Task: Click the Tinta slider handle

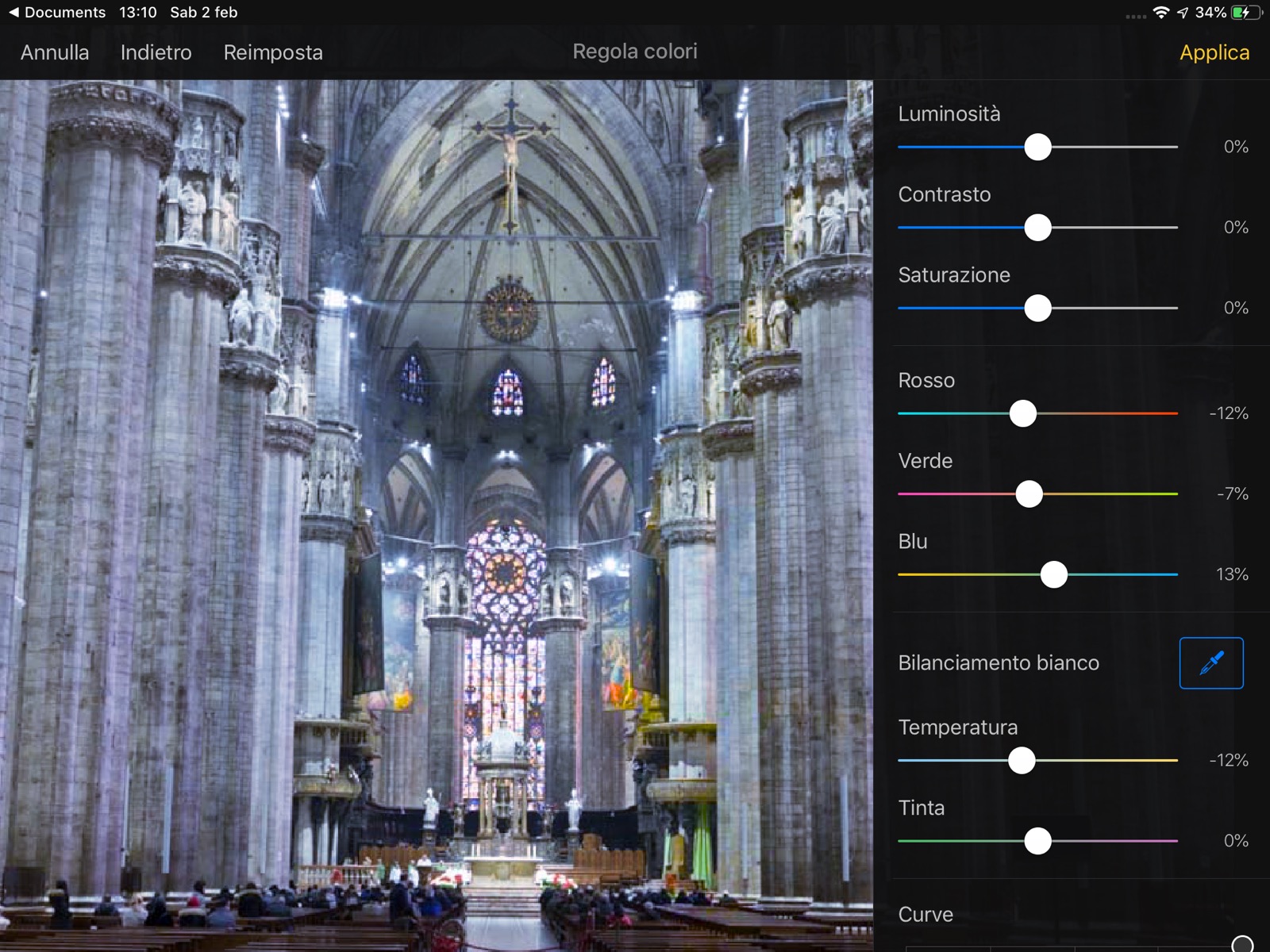Action: [1037, 841]
